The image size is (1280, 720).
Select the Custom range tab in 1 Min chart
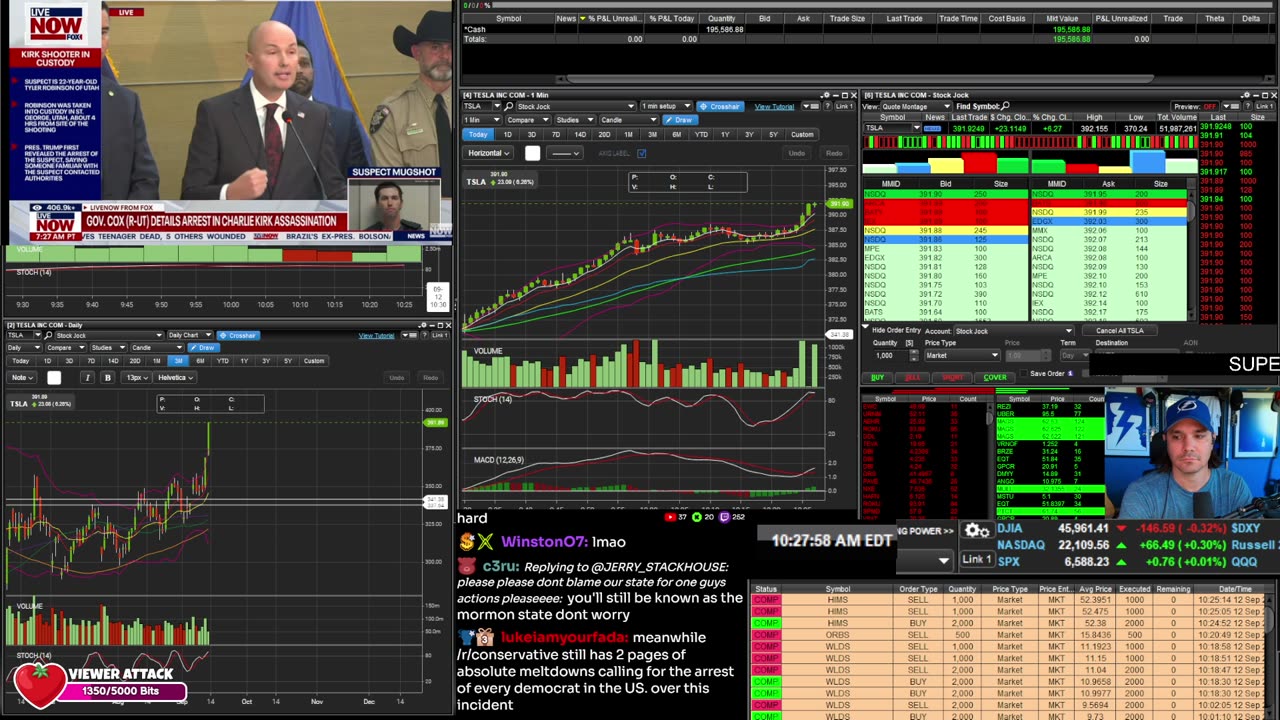(x=802, y=134)
